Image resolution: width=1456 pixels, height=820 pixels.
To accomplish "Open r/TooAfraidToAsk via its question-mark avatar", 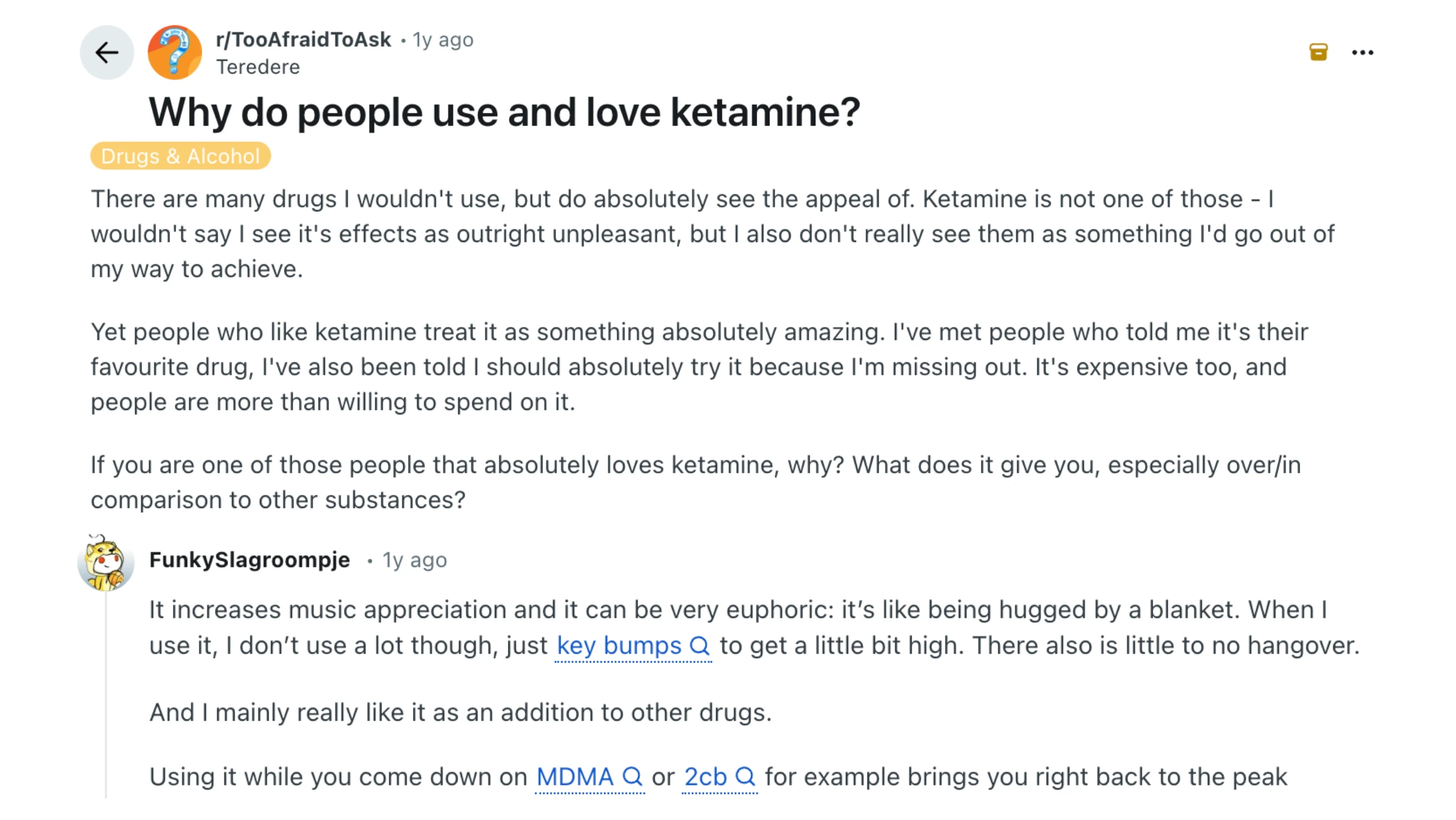I will tap(175, 52).
